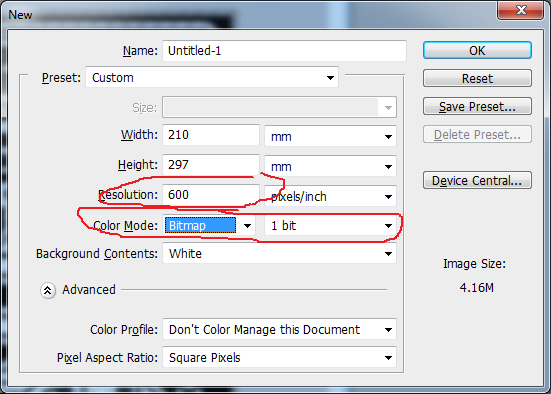Viewport: 551px width, 394px height.
Task: Click the Resolution field showing 600
Action: click(211, 195)
